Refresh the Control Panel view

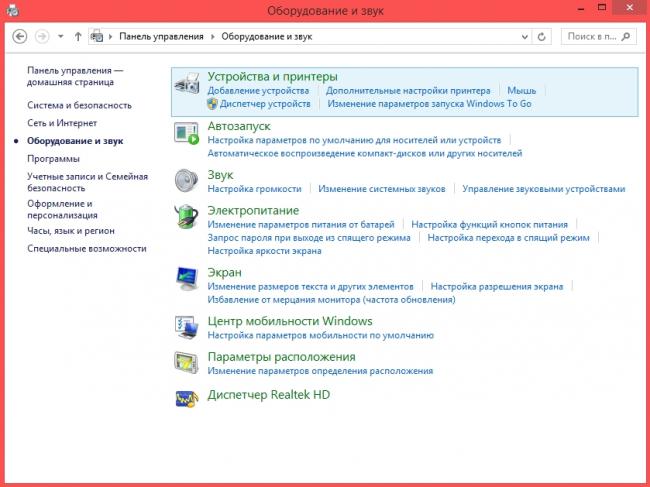(x=541, y=36)
